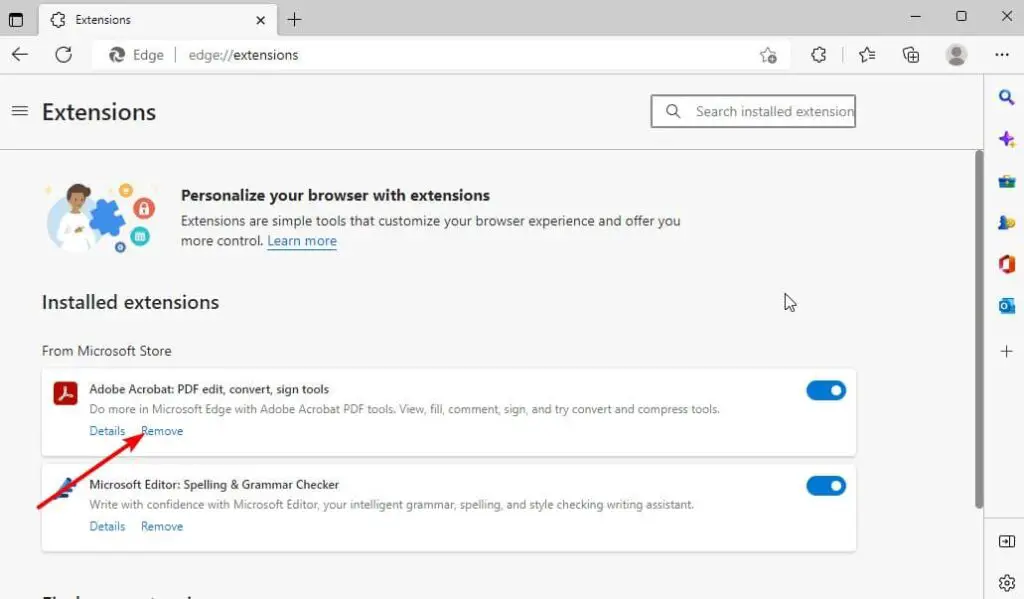1024x599 pixels.
Task: Open Collections in the toolbar
Action: (911, 55)
